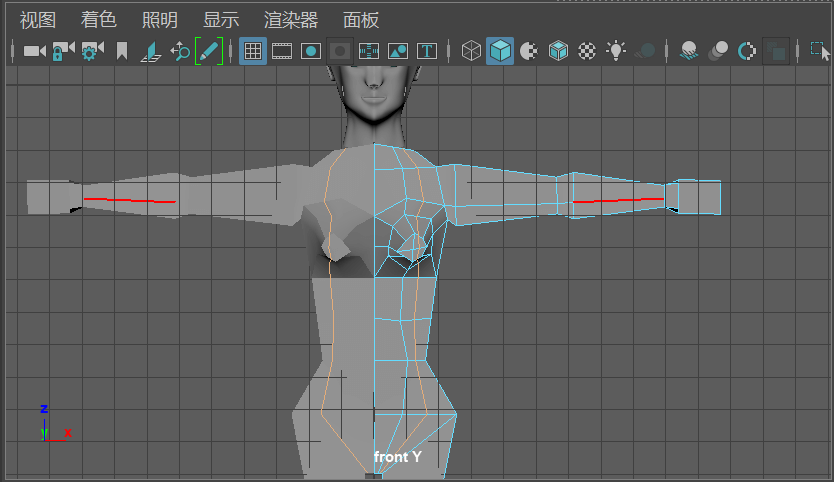This screenshot has height=482, width=834.
Task: Toggle the Resolution Gate icon
Action: pyautogui.click(x=311, y=51)
